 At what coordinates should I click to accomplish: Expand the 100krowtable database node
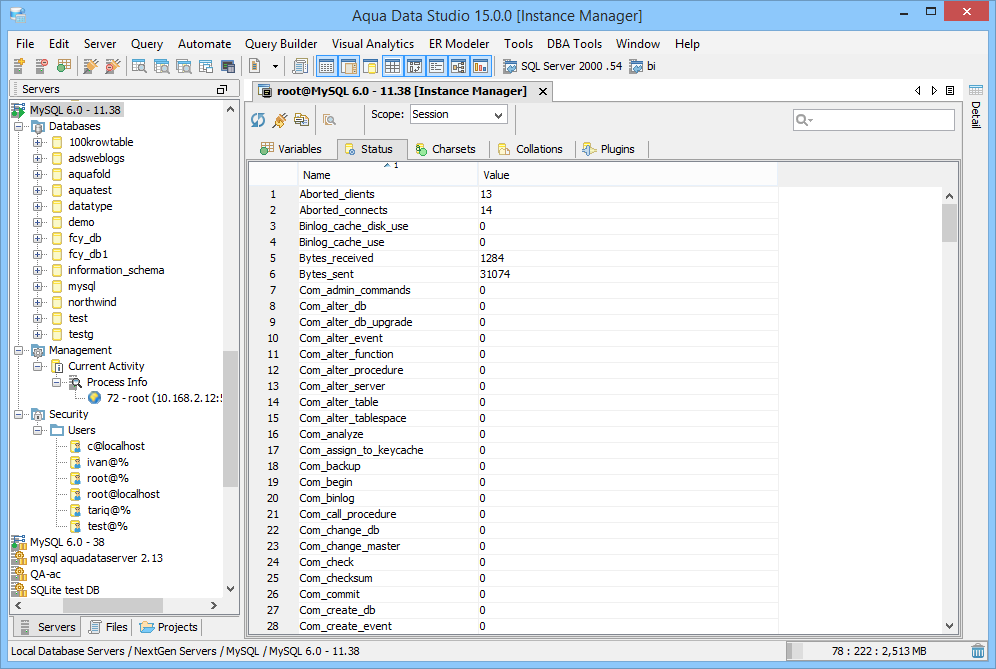click(38, 142)
